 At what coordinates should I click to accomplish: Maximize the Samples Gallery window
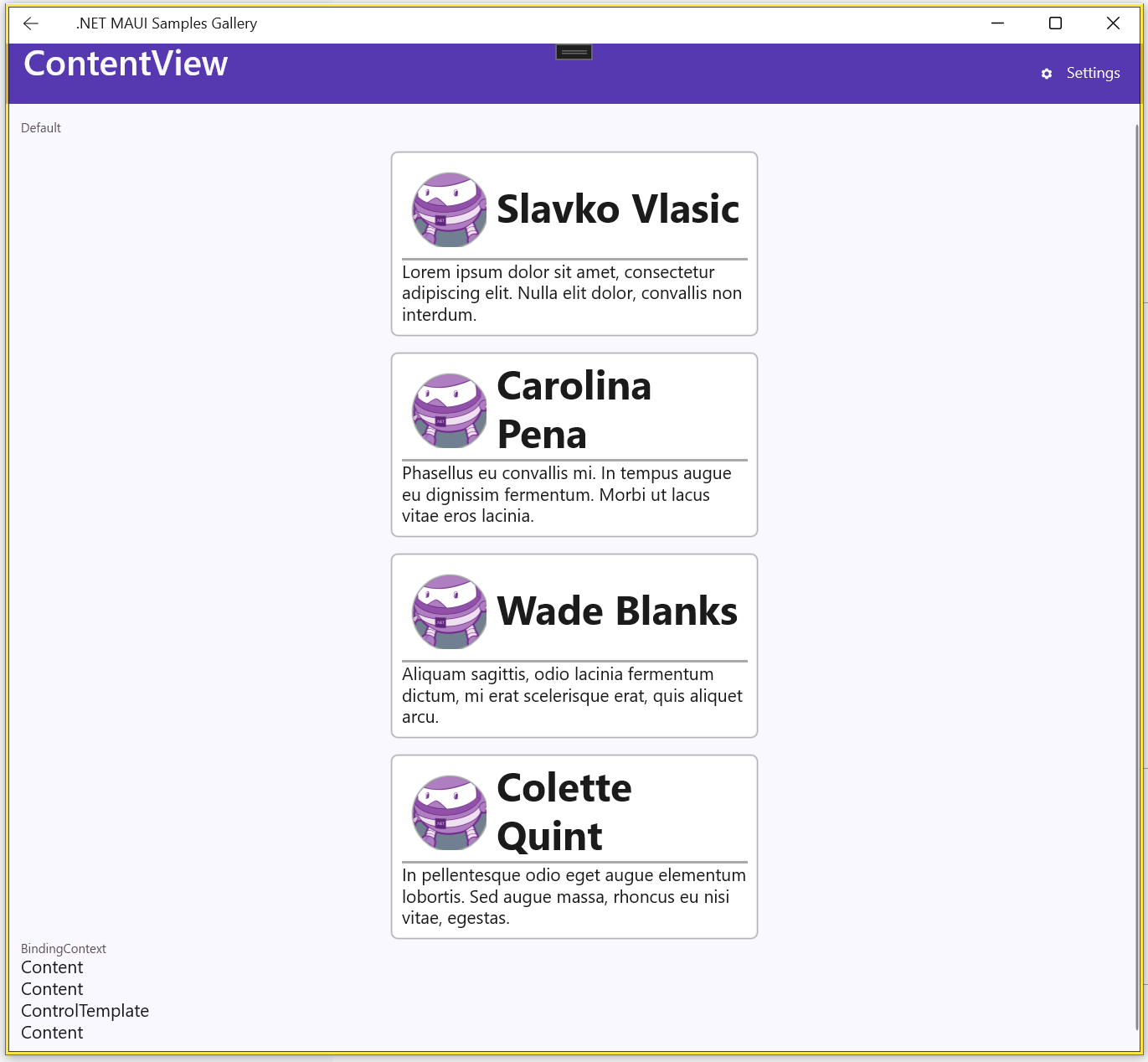click(1055, 23)
